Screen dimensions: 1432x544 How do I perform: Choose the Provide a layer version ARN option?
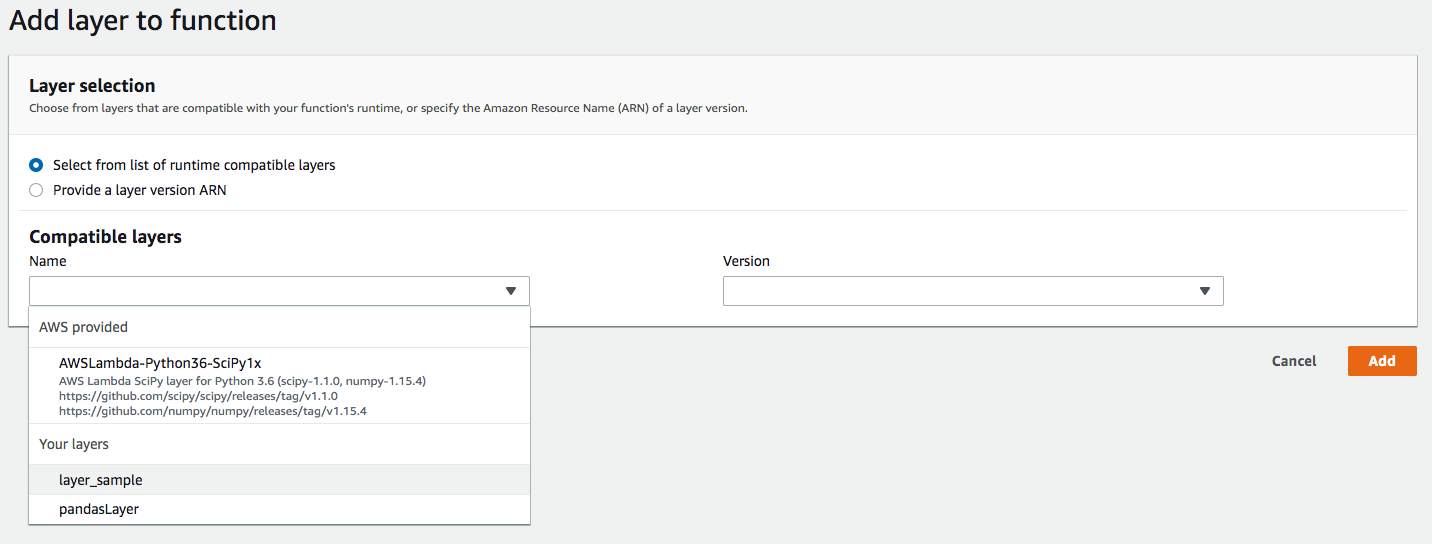coord(37,190)
